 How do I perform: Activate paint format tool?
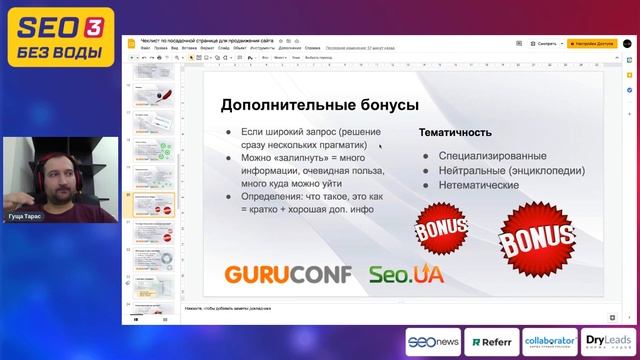[x=167, y=58]
